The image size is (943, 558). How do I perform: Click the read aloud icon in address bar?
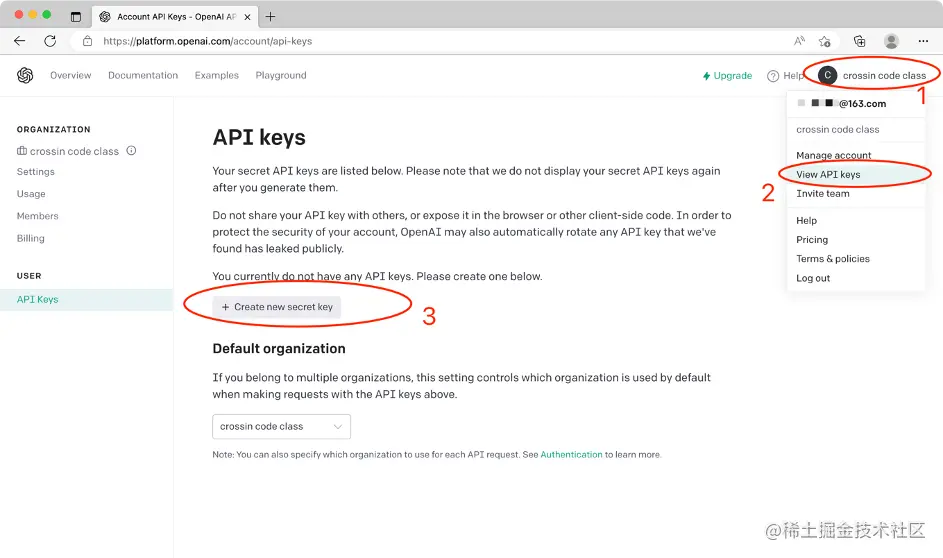(799, 41)
